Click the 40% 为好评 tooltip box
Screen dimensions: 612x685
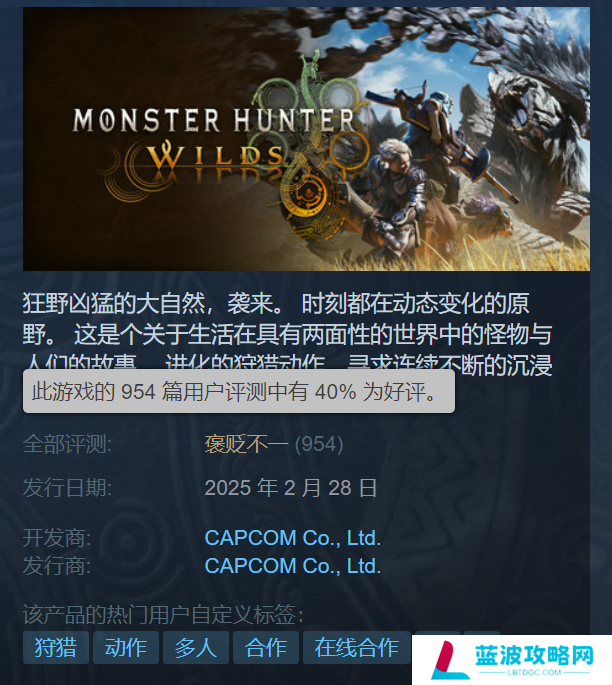(239, 391)
